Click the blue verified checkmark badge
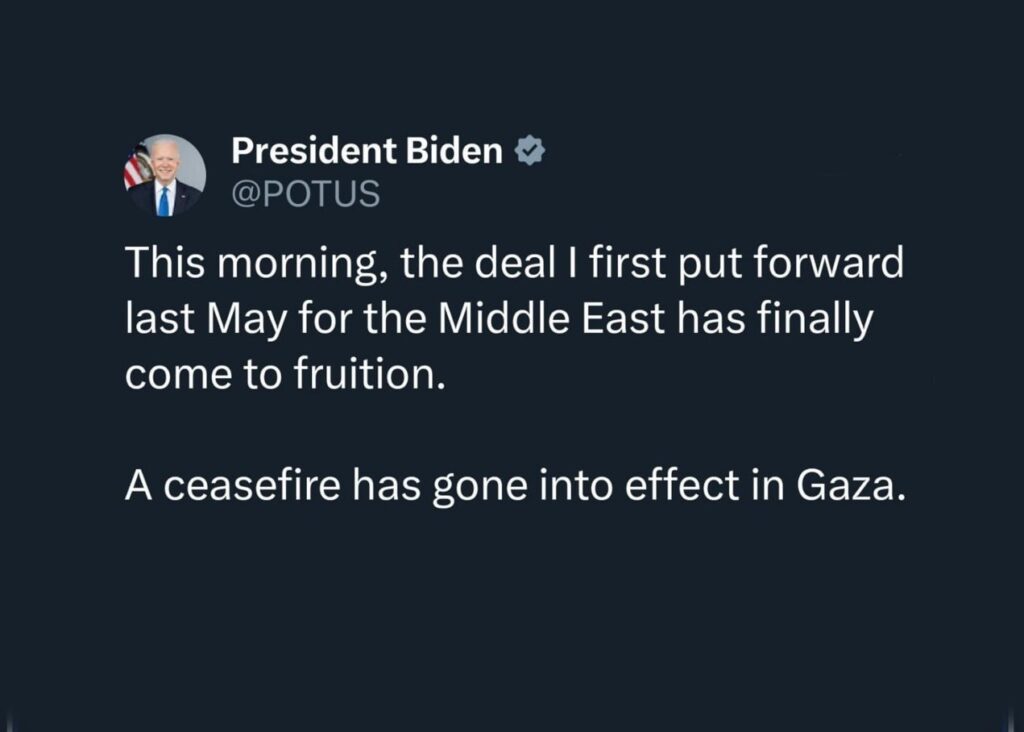 530,151
